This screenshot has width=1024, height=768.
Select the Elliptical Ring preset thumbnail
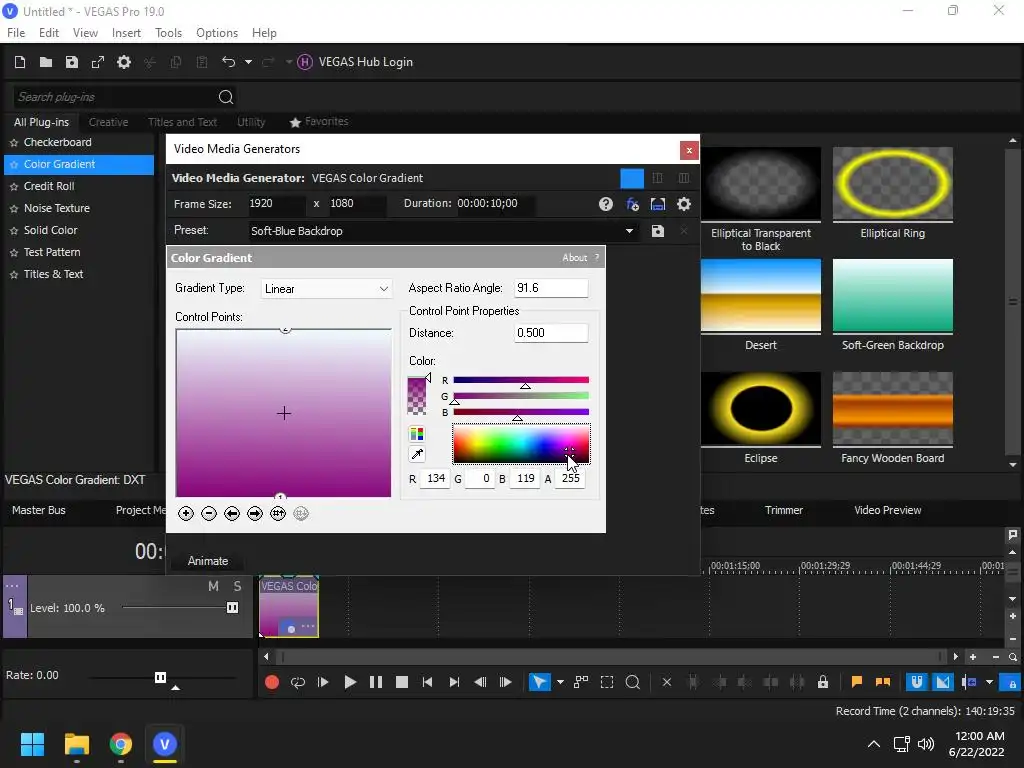coord(892,184)
